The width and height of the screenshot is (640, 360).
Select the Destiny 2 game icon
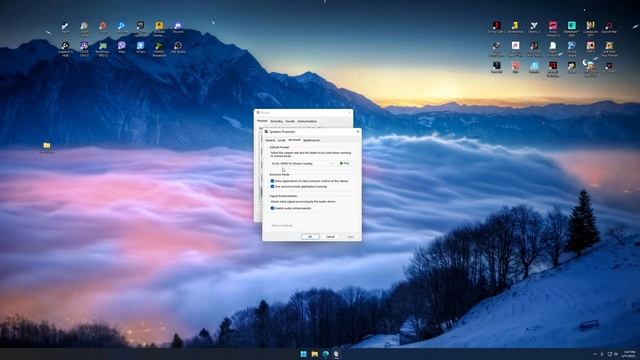tap(534, 27)
